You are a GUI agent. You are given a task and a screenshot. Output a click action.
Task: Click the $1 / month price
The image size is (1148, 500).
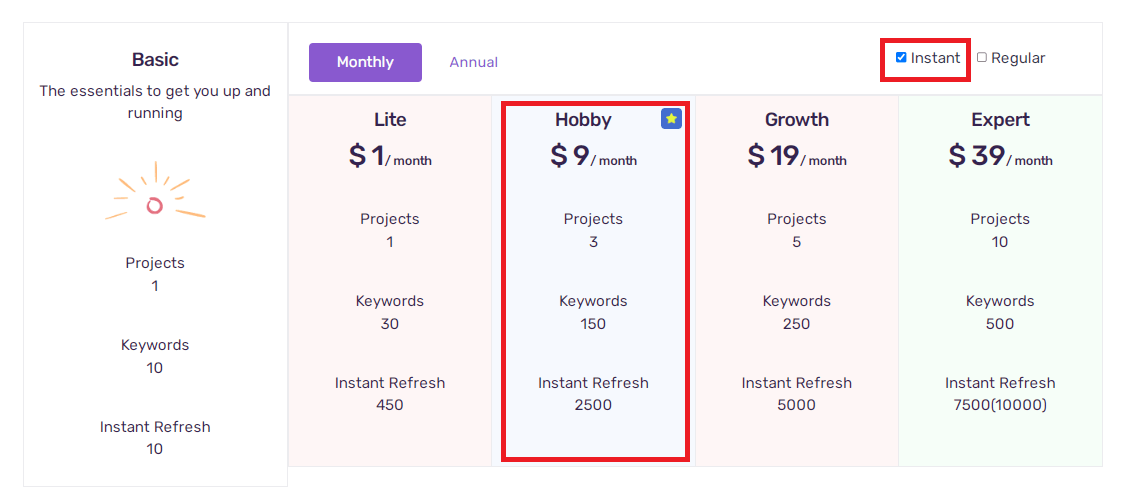point(390,156)
